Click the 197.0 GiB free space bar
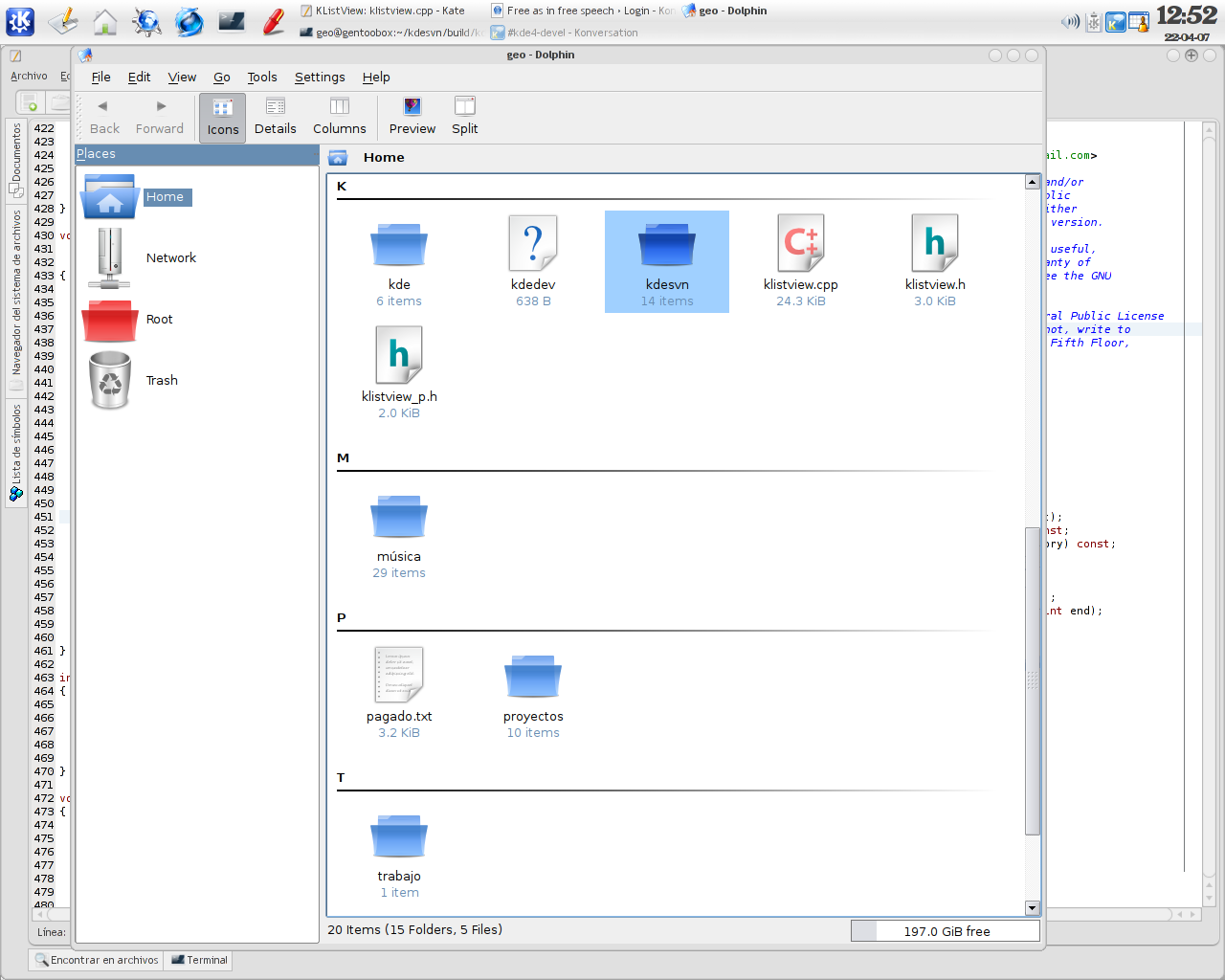The width and height of the screenshot is (1225, 980). click(x=946, y=931)
